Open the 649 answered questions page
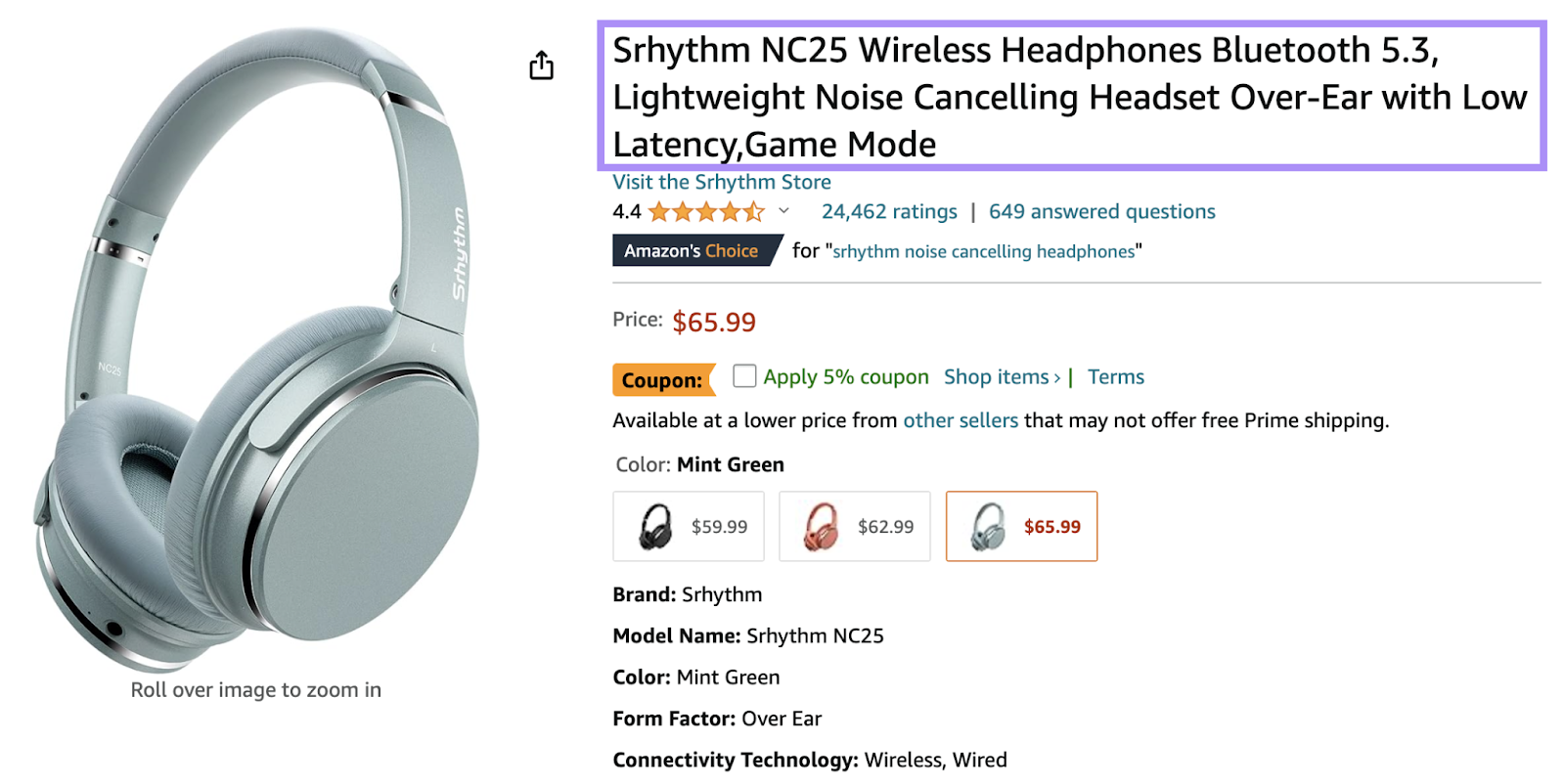Screen dimensions: 1565x784 pos(1101,211)
